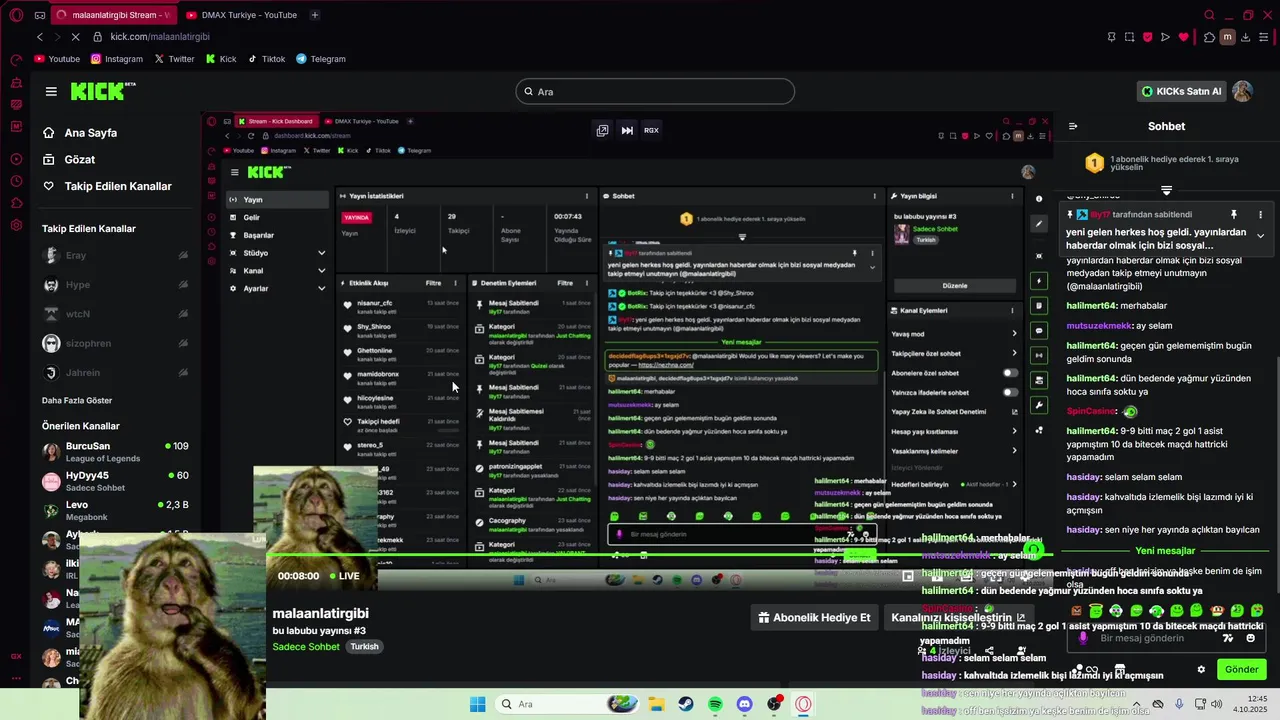This screenshot has height=720, width=1280.
Task: Open emoji picker in chat input
Action: point(1251,638)
